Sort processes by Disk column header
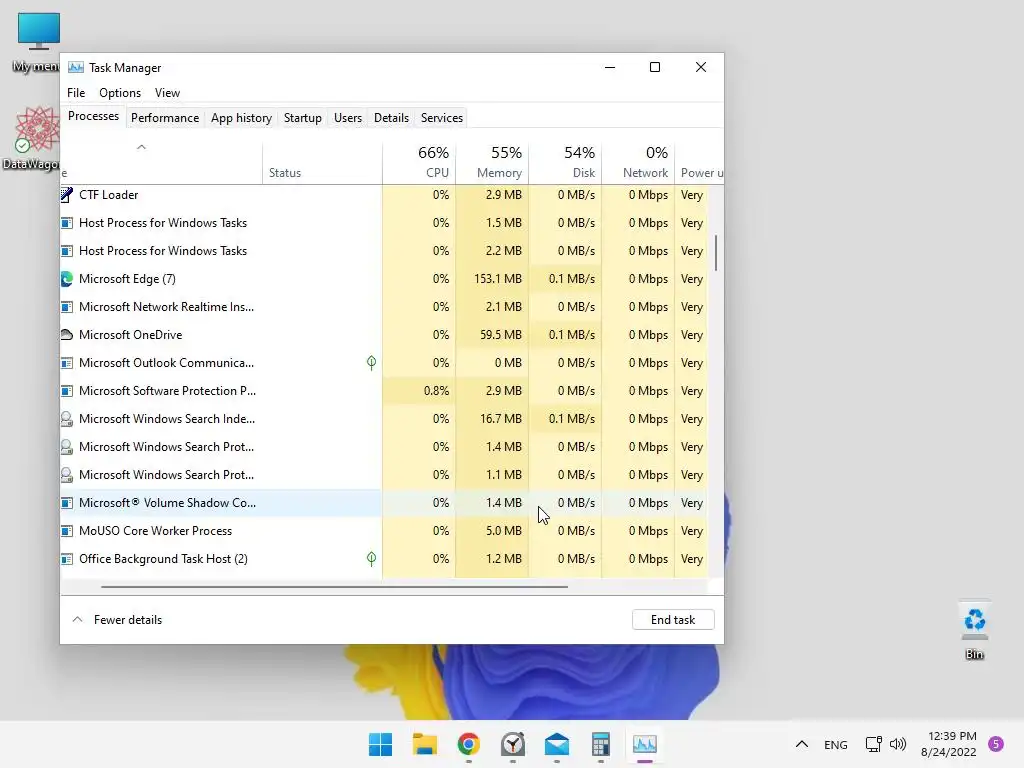 point(566,162)
